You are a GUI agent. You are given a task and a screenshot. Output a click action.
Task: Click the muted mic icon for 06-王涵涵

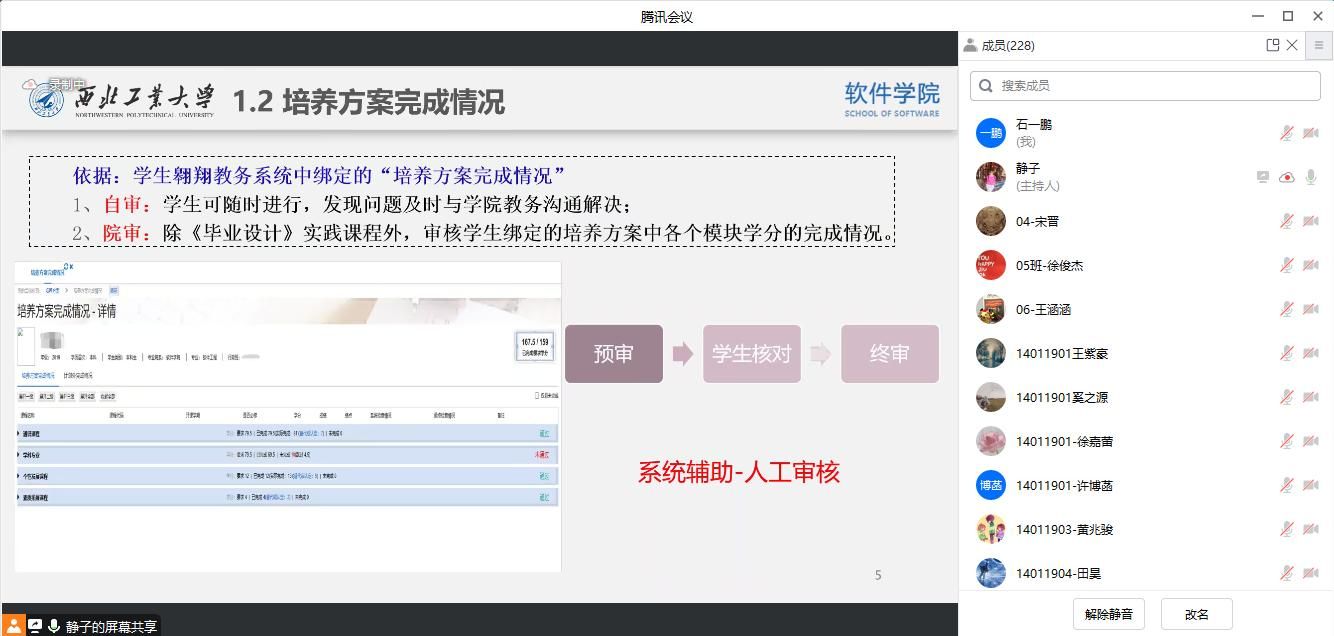[1287, 309]
